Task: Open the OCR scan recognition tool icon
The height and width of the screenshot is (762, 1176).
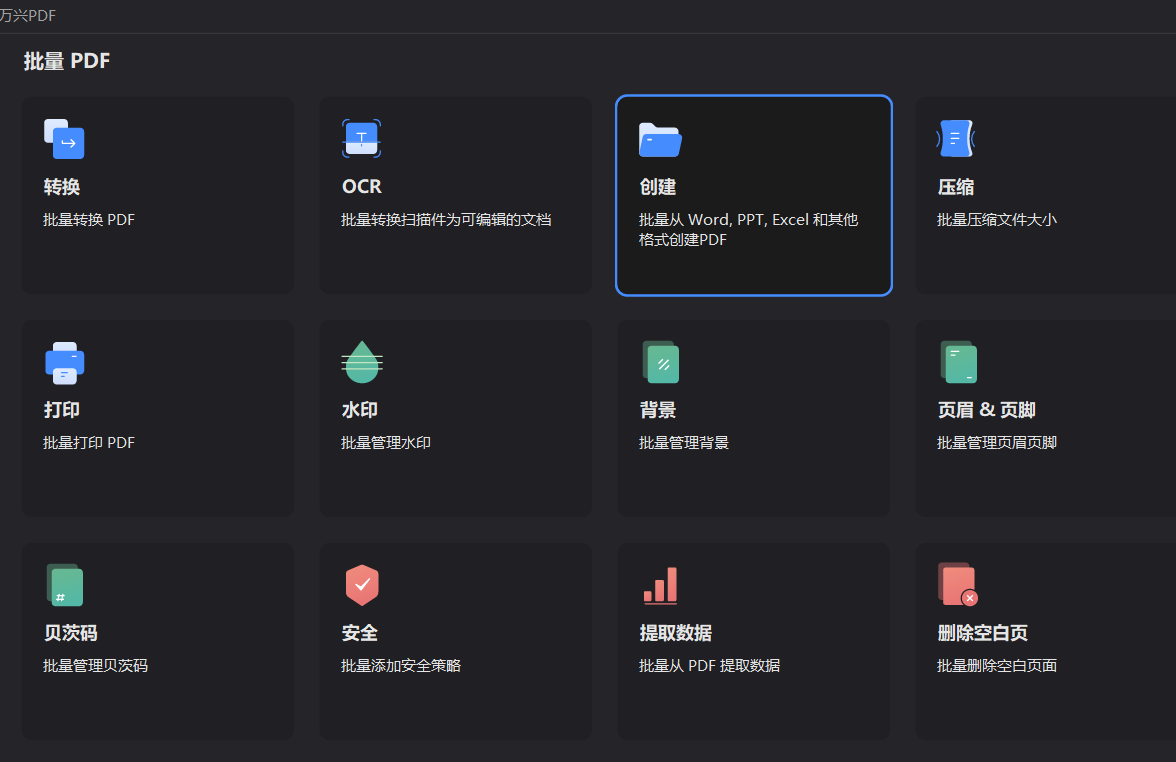Action: (361, 138)
